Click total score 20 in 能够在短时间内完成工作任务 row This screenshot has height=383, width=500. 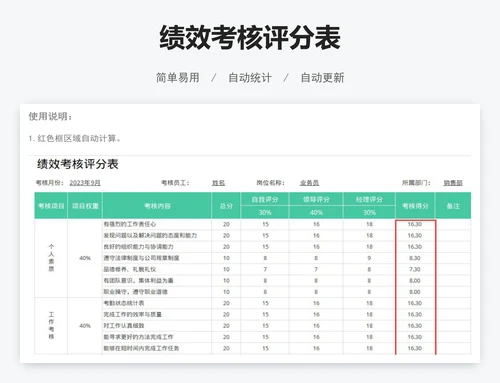click(x=226, y=348)
